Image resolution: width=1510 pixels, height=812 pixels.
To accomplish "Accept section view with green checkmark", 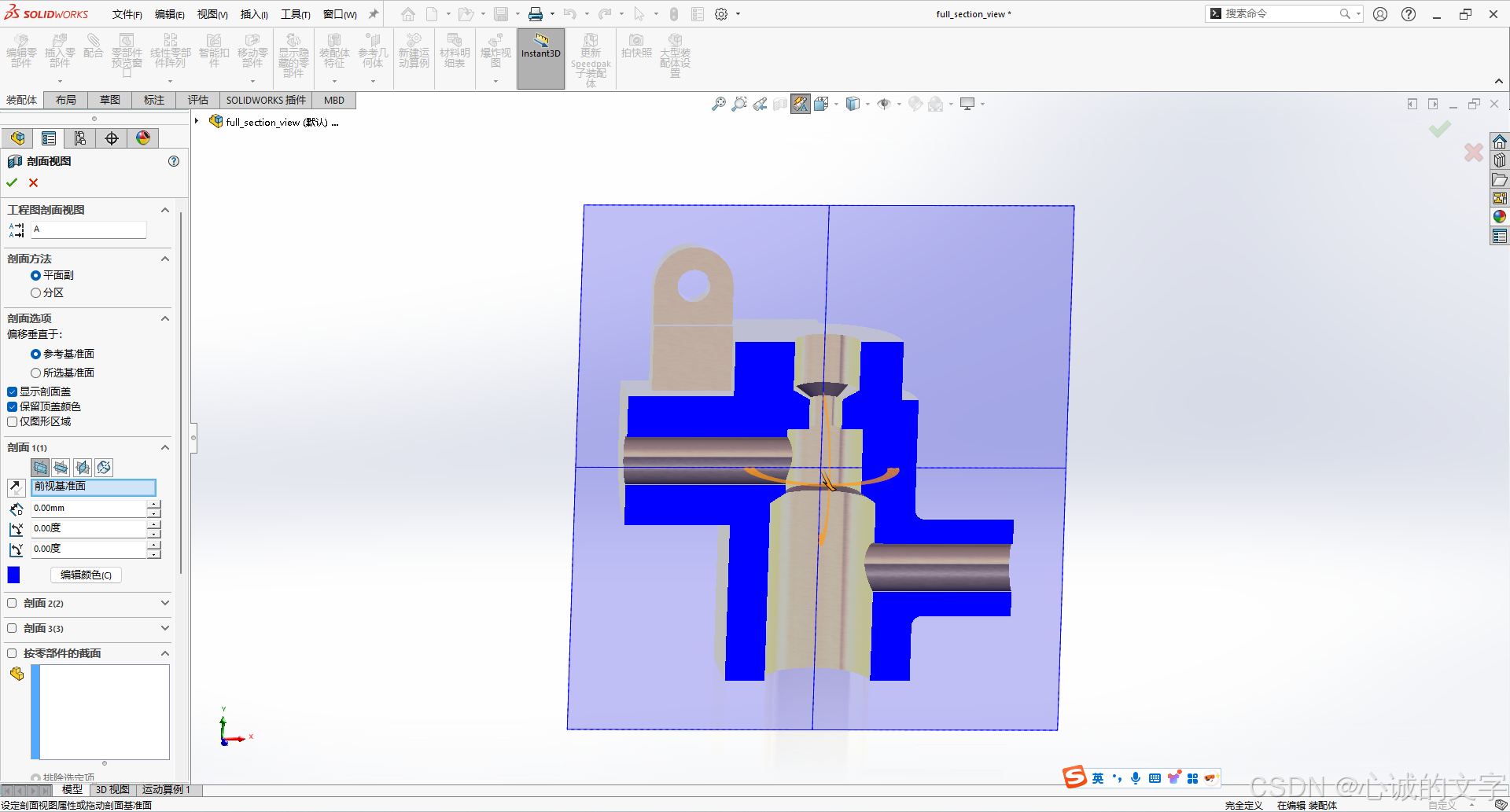I will pos(12,182).
